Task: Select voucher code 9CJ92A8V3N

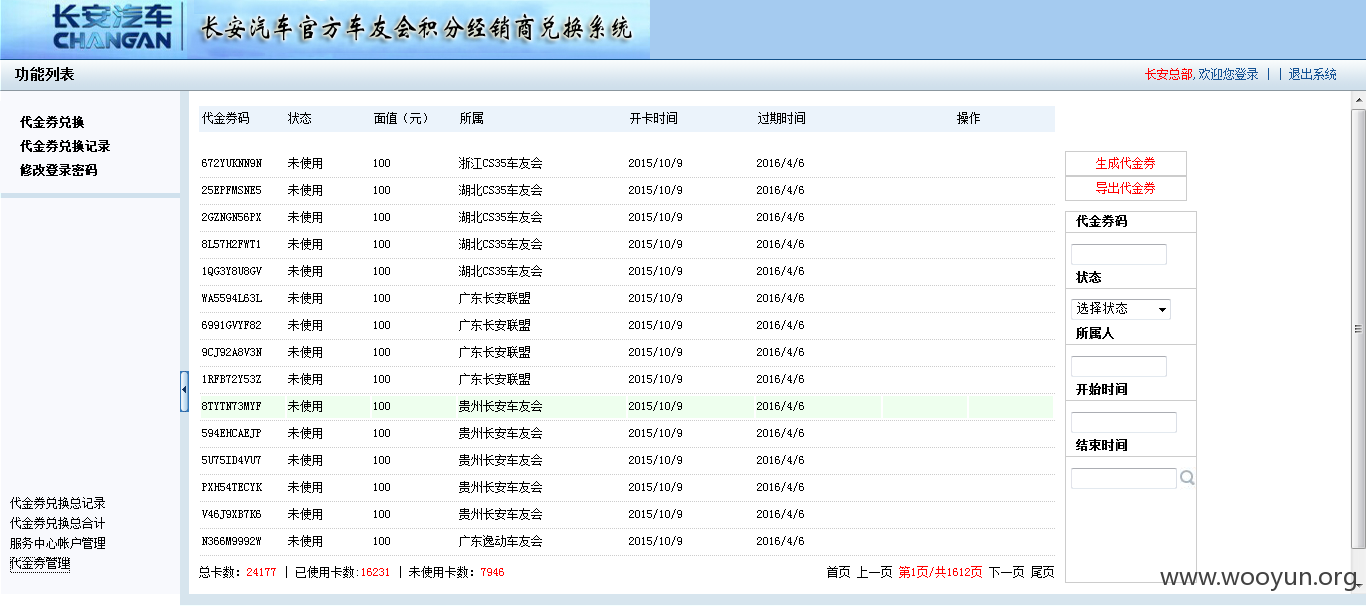Action: point(231,352)
